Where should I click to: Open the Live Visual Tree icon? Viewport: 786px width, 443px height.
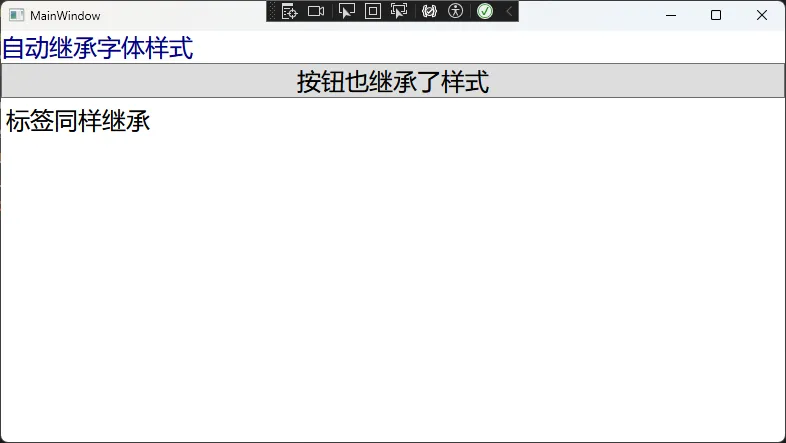(x=290, y=11)
